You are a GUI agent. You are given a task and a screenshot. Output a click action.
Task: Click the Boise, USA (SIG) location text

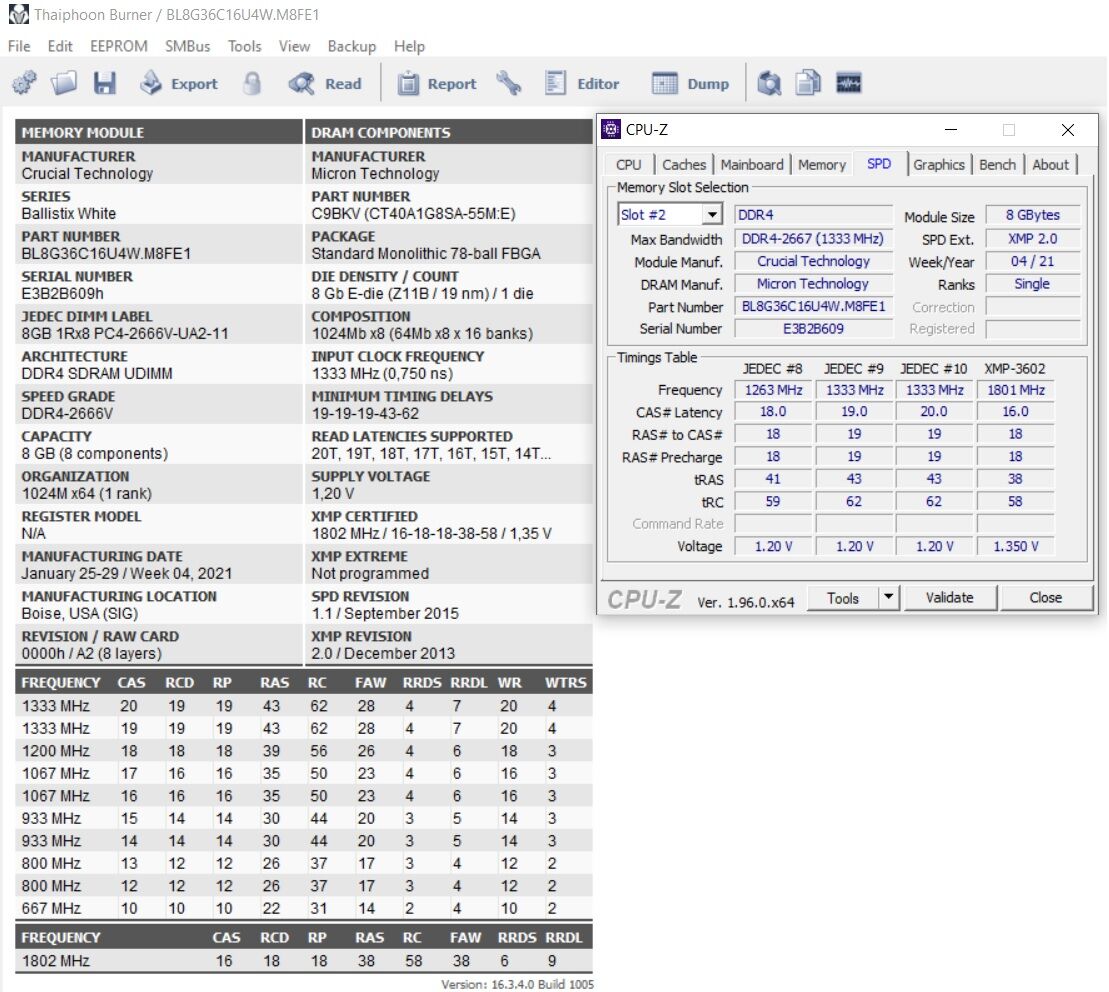tap(80, 613)
